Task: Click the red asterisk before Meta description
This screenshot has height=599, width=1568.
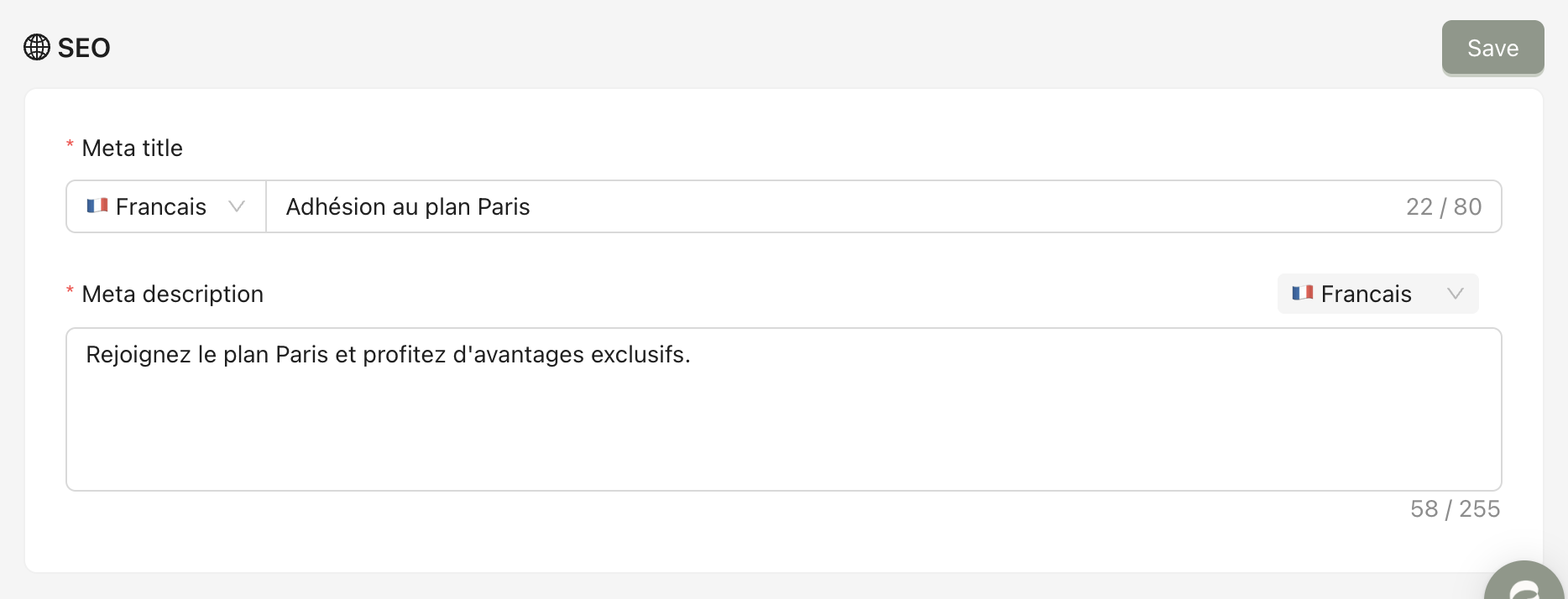Action: point(70,292)
